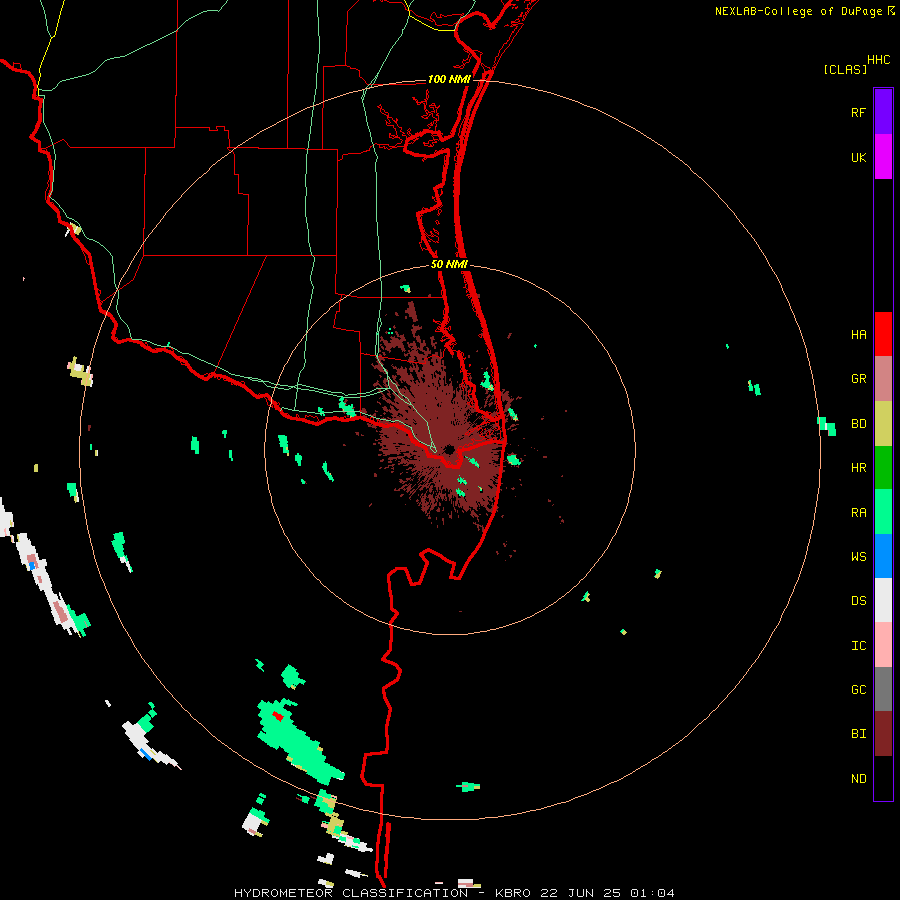The height and width of the screenshot is (900, 900).
Task: Select the white DS legend swatch
Action: tap(883, 600)
